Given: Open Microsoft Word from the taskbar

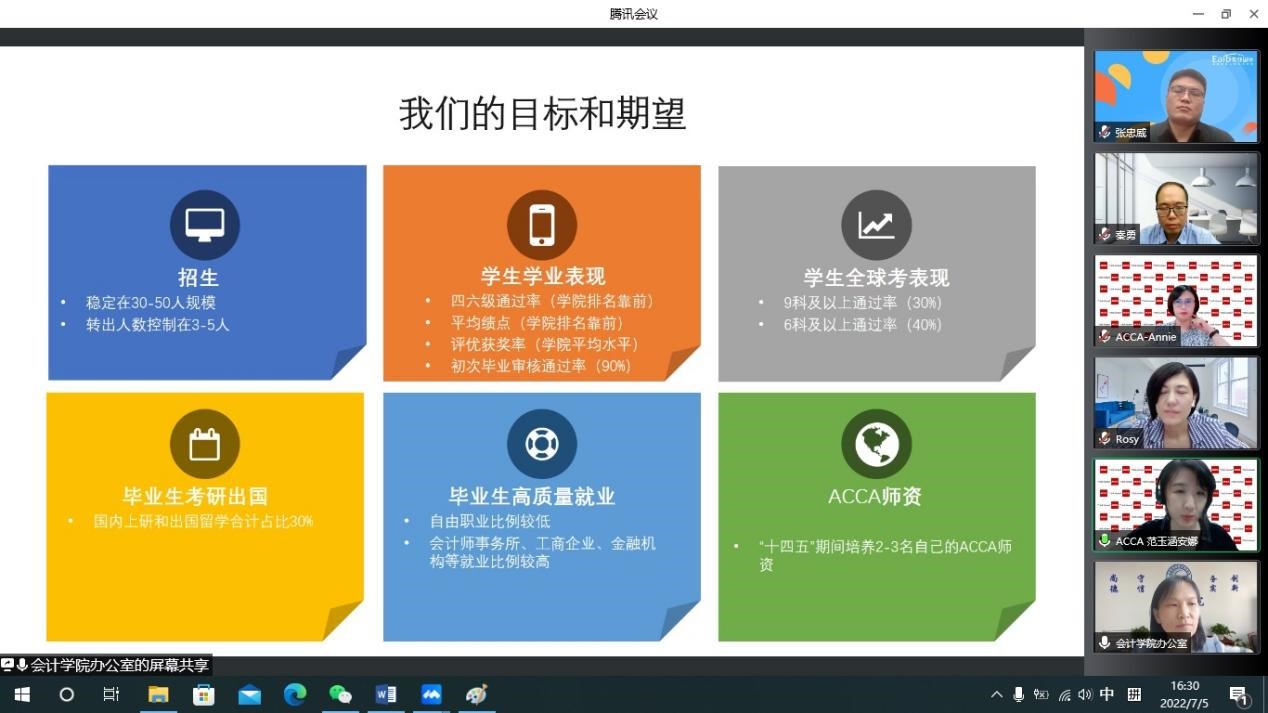Looking at the screenshot, I should (386, 694).
